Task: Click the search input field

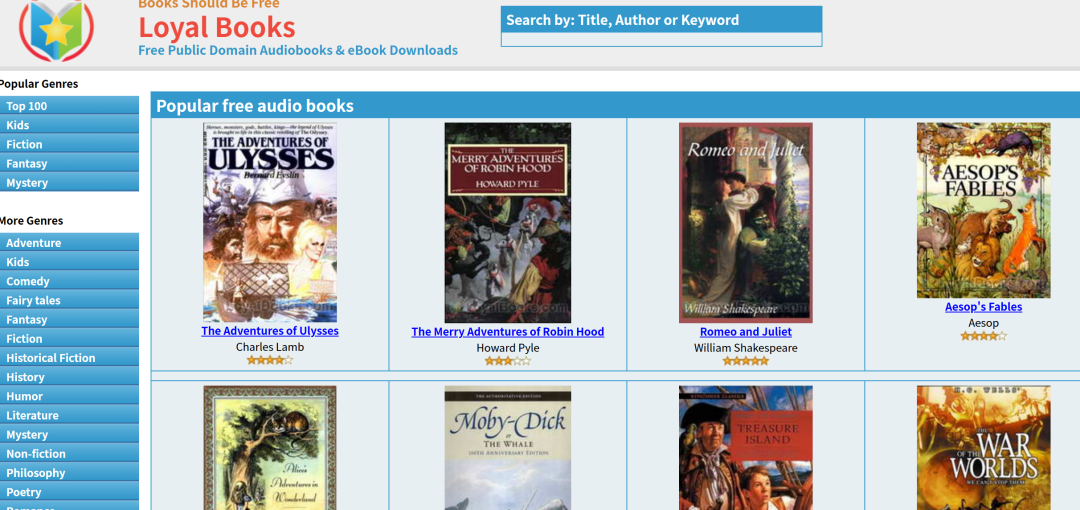Action: pos(661,39)
